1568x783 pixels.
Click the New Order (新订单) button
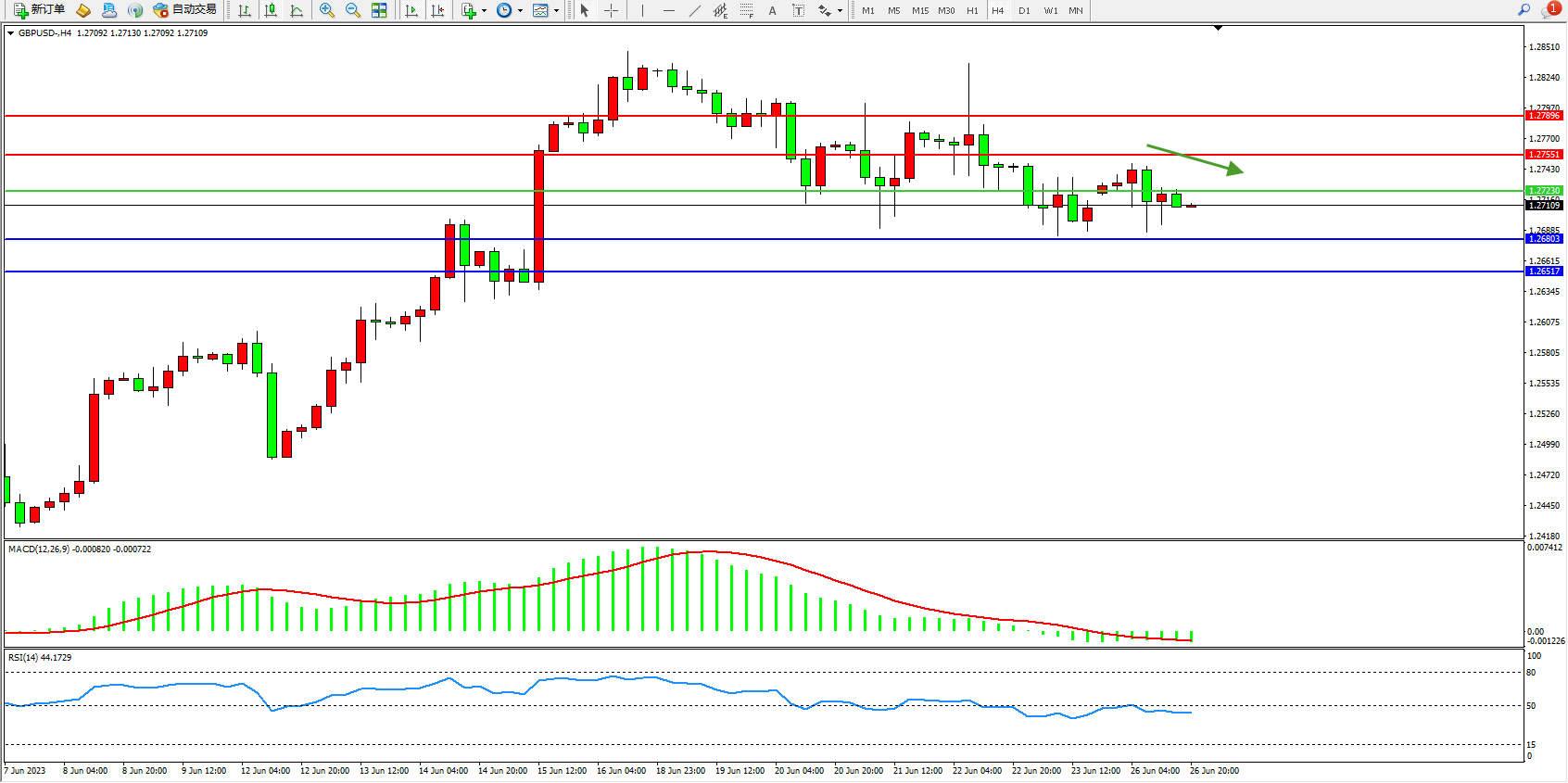click(40, 10)
